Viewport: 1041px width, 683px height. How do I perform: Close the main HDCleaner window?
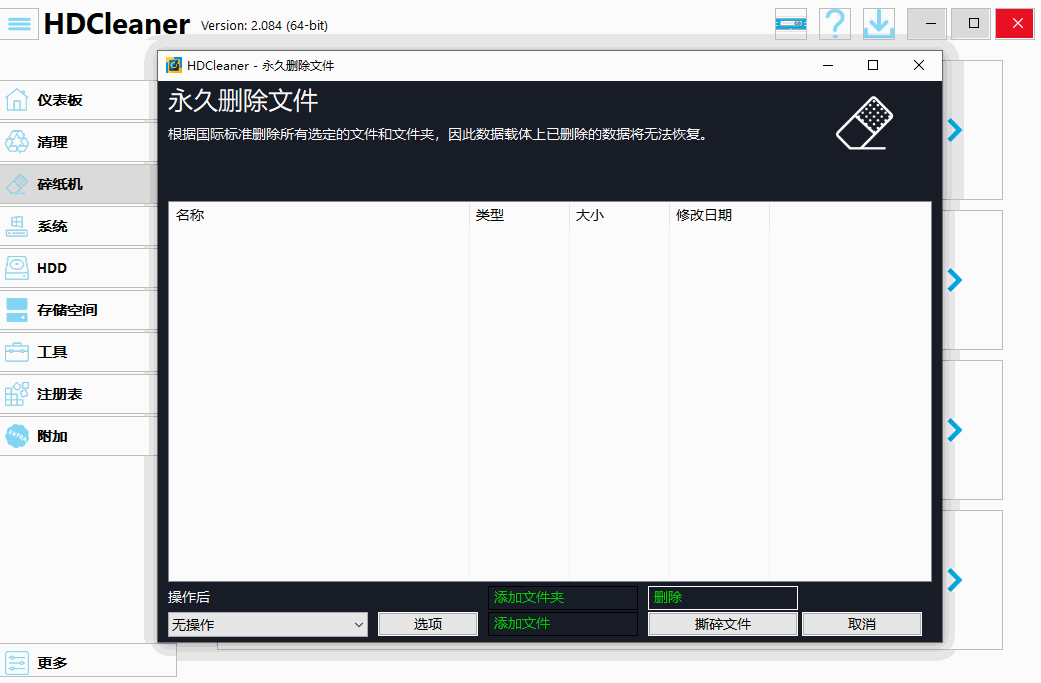(1014, 24)
